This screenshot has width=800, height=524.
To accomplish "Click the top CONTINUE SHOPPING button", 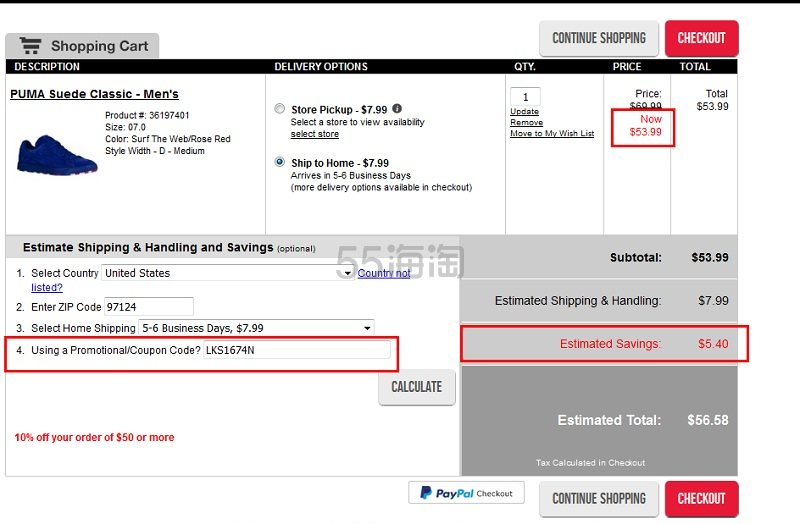I will (x=599, y=38).
